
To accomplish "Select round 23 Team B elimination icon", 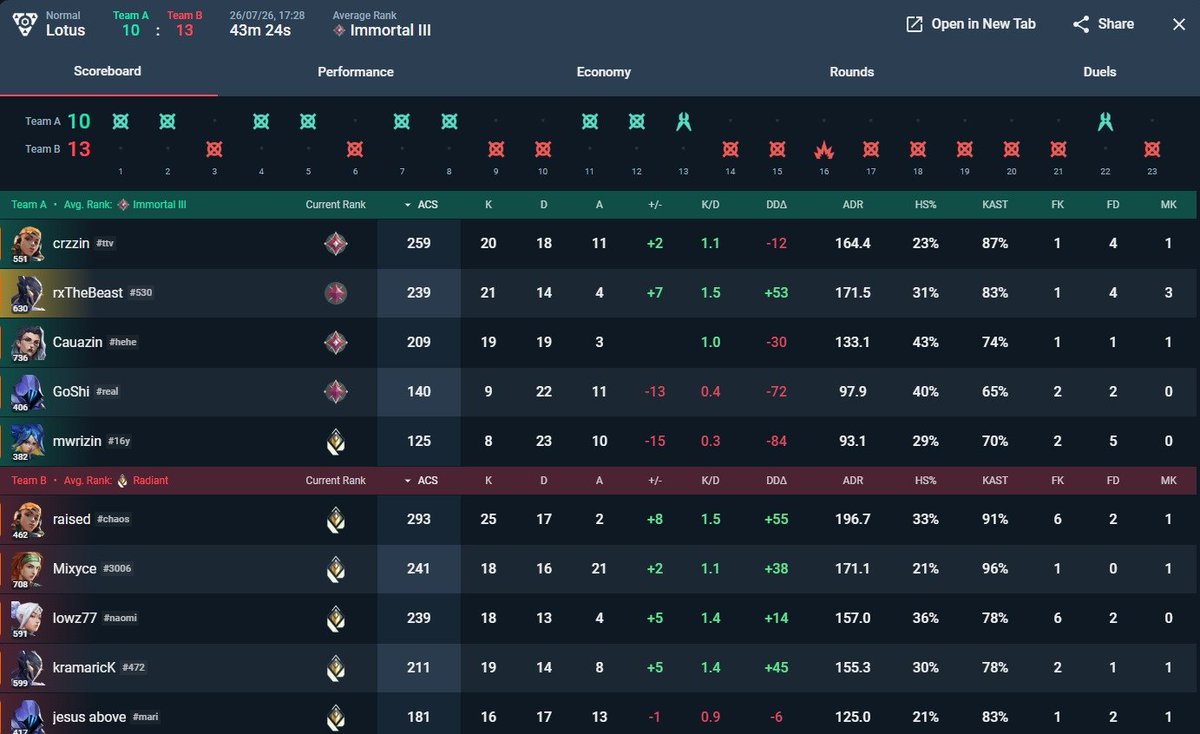I will 1152,150.
